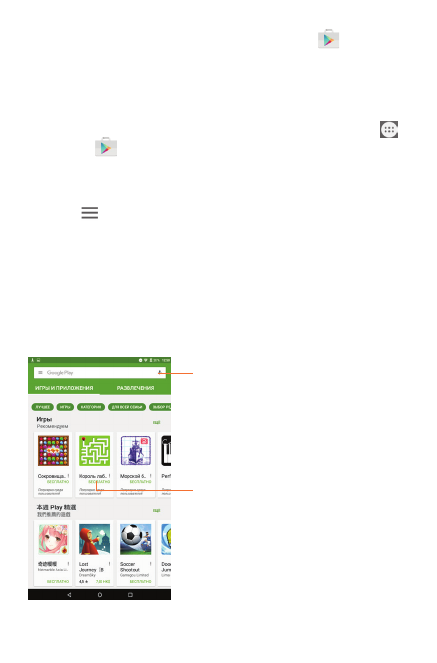Image resolution: width=437 pixels, height=663 pixels.
Task: Tap the Android back navigation button
Action: (x=69, y=595)
